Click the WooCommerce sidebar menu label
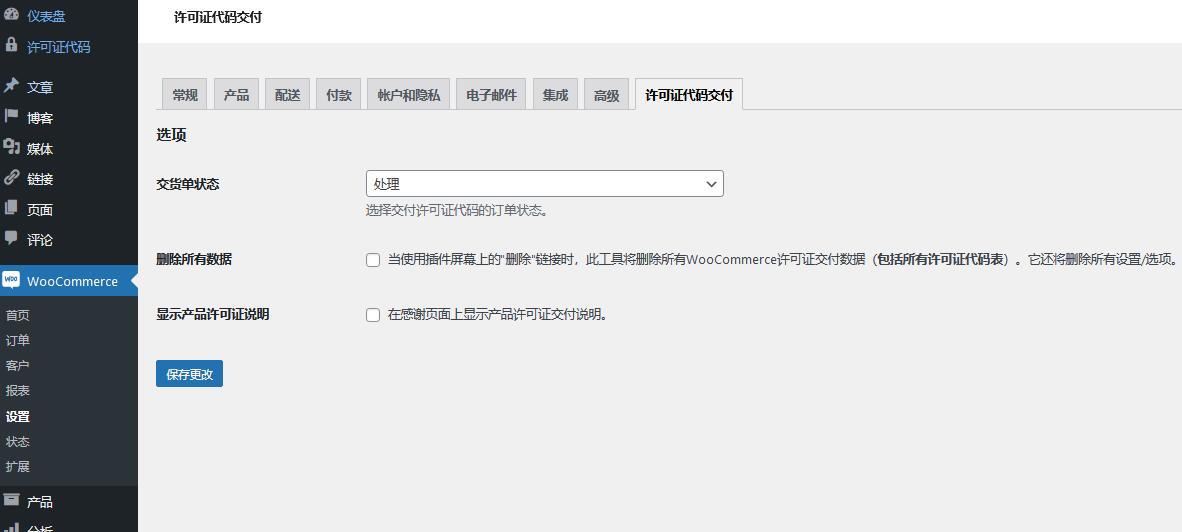The width and height of the screenshot is (1182, 532). pyautogui.click(x=72, y=281)
